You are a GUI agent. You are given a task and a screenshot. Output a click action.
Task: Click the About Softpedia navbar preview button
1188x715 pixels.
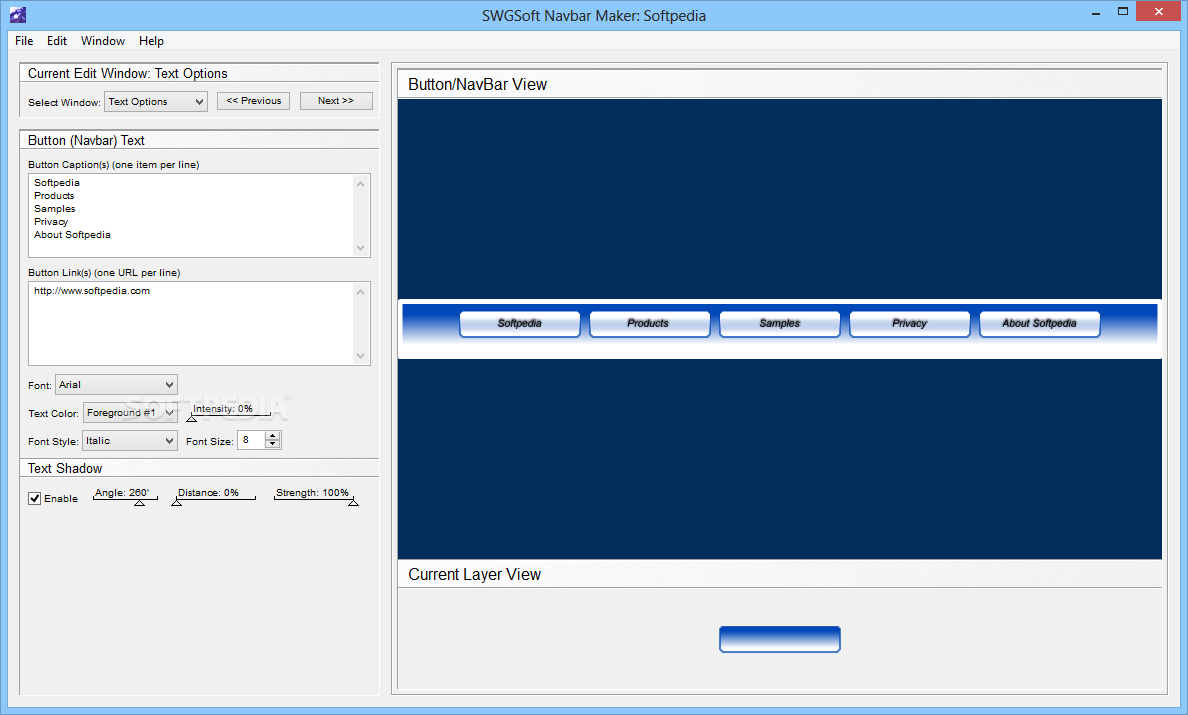click(x=1040, y=323)
